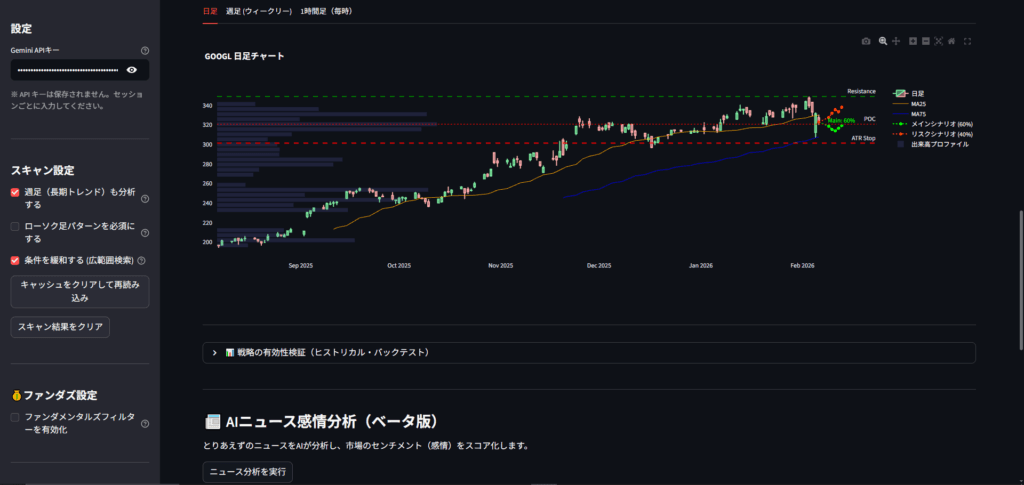Click キャッシュをクリアして再読み込み button
The image size is (1024, 485).
(79, 291)
